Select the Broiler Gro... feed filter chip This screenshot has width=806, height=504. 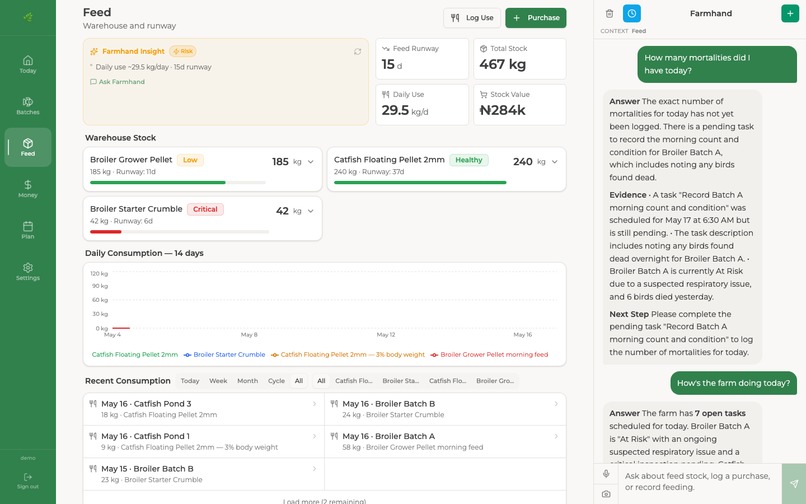click(494, 381)
